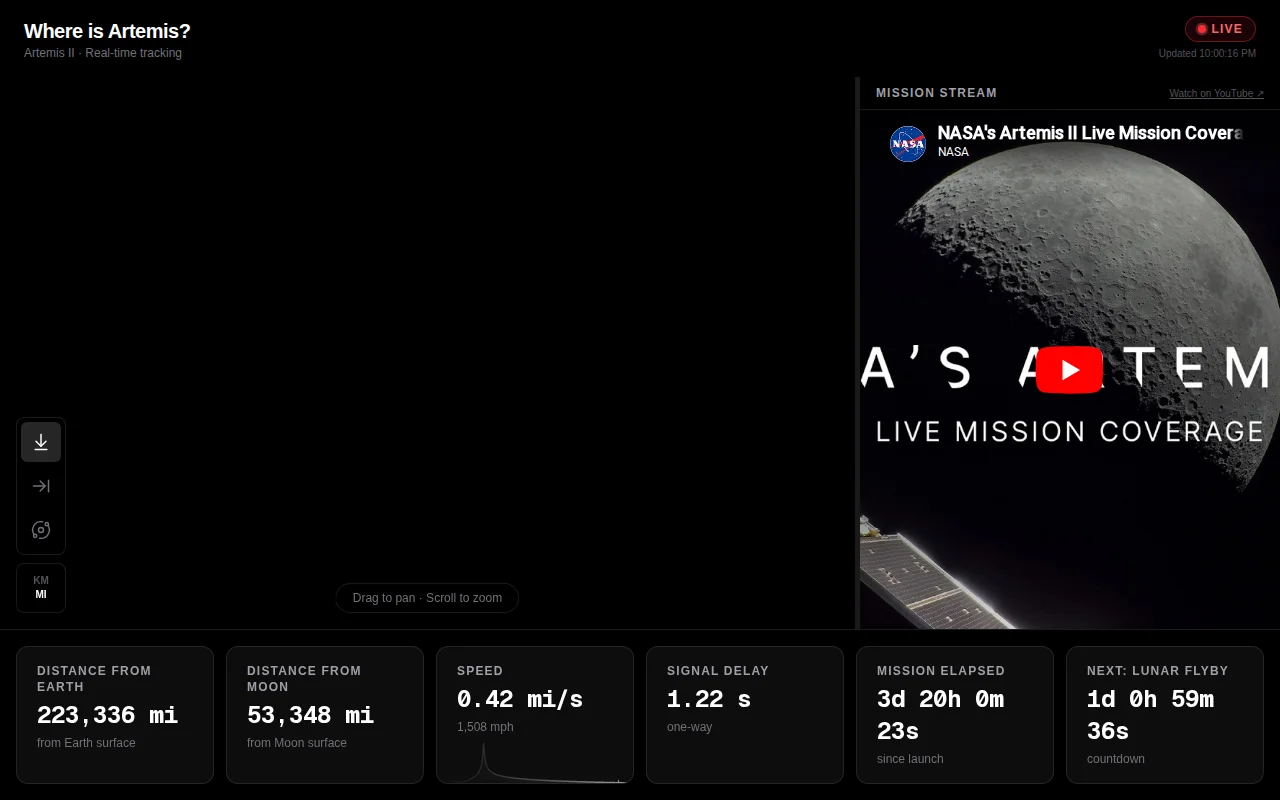
Task: Click the Mission Stream panel heading
Action: [936, 93]
